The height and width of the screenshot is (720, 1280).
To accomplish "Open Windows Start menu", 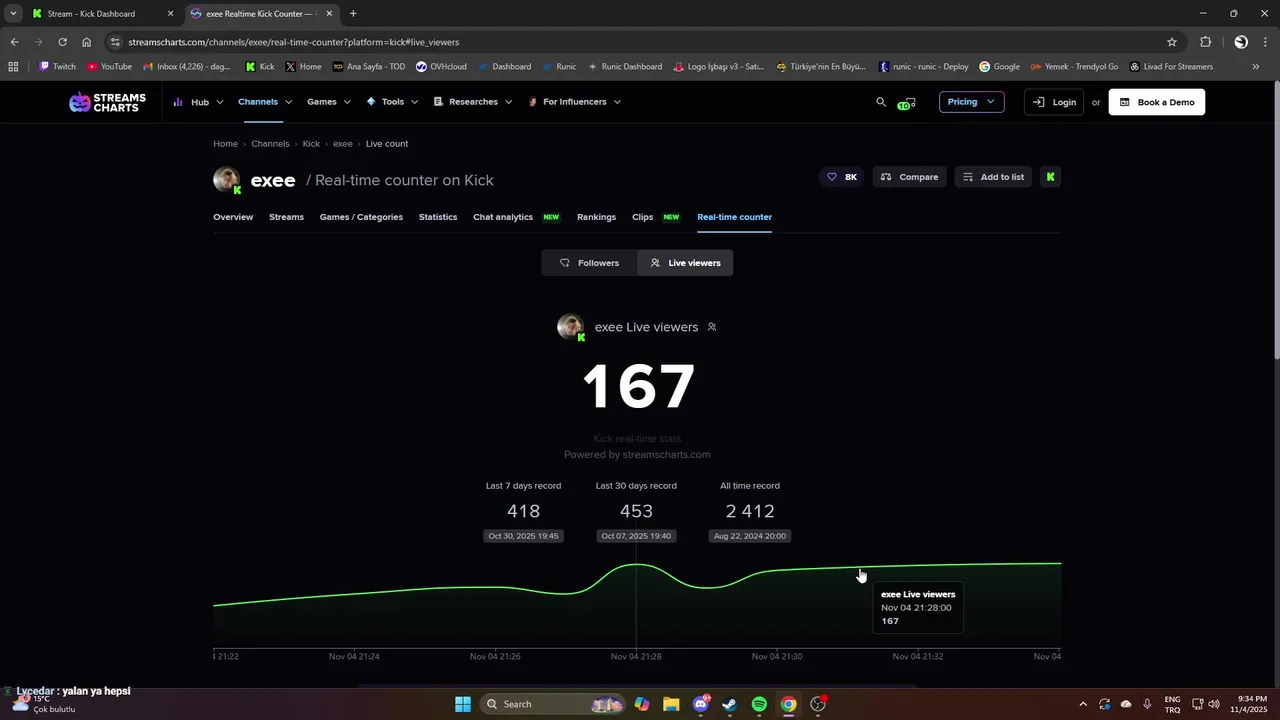I will coord(463,704).
